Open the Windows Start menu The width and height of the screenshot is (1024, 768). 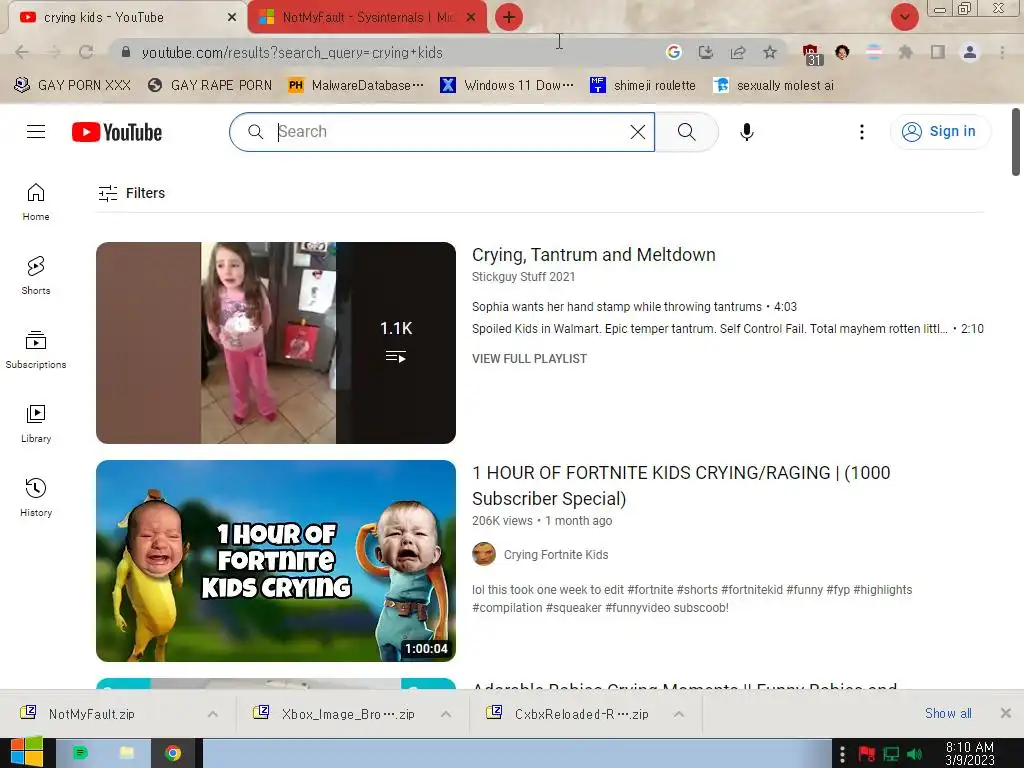tap(27, 752)
